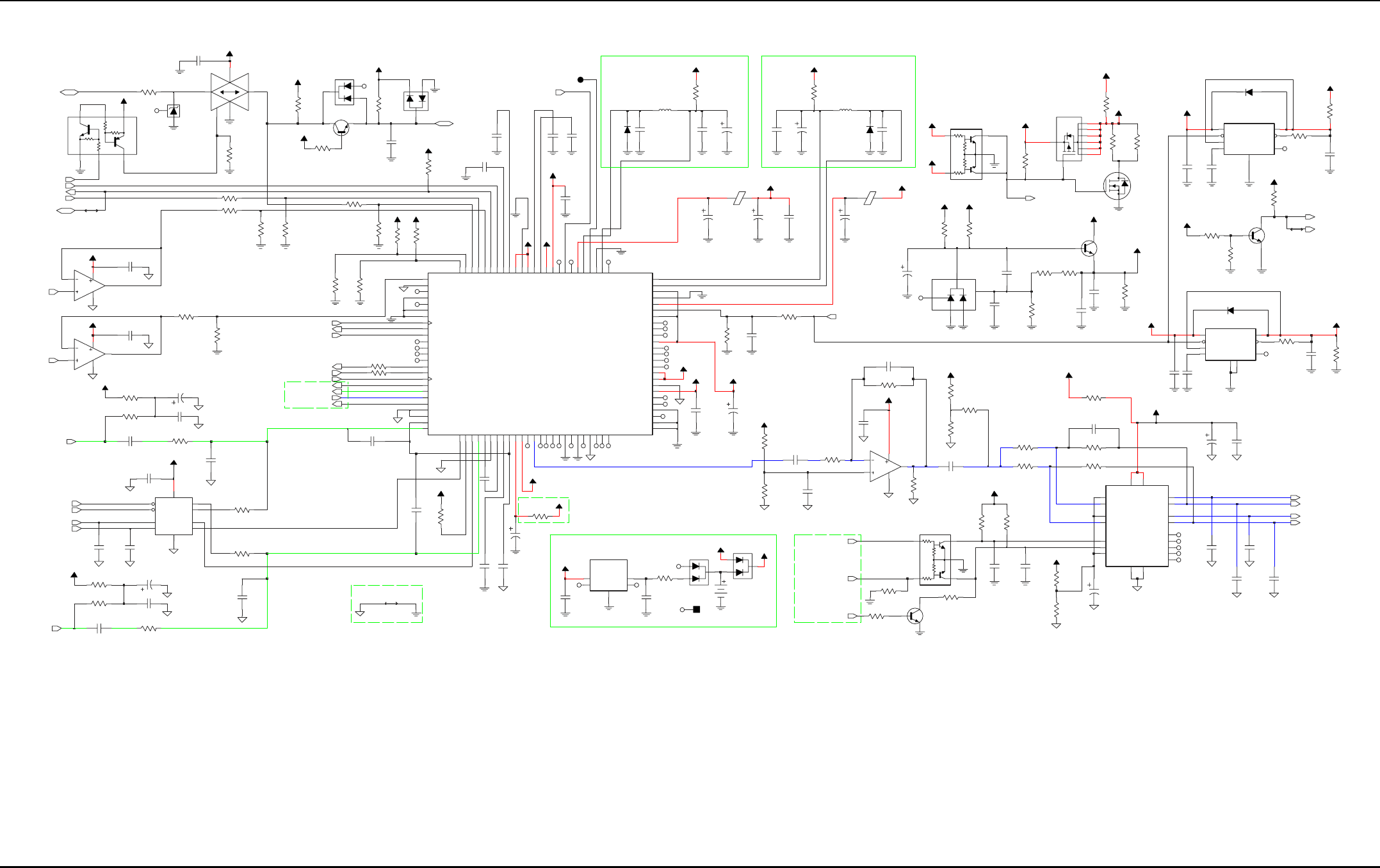
Task: Select the single zener diode in small box
Action: 174,111
